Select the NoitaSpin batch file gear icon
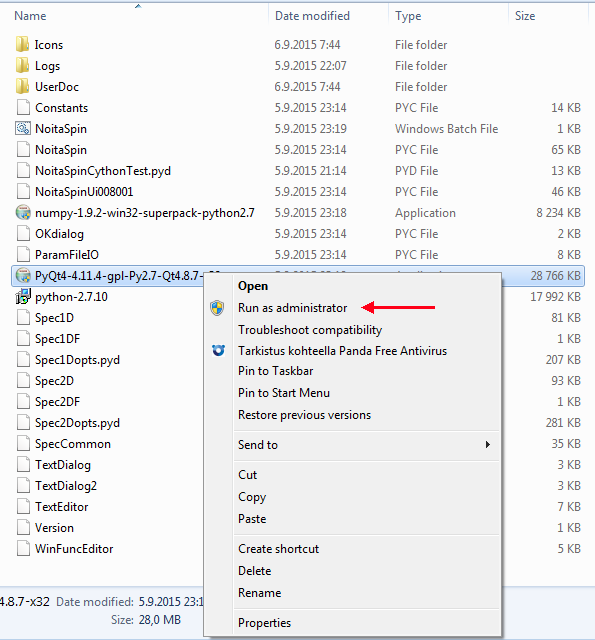This screenshot has width=595, height=640. click(x=23, y=129)
